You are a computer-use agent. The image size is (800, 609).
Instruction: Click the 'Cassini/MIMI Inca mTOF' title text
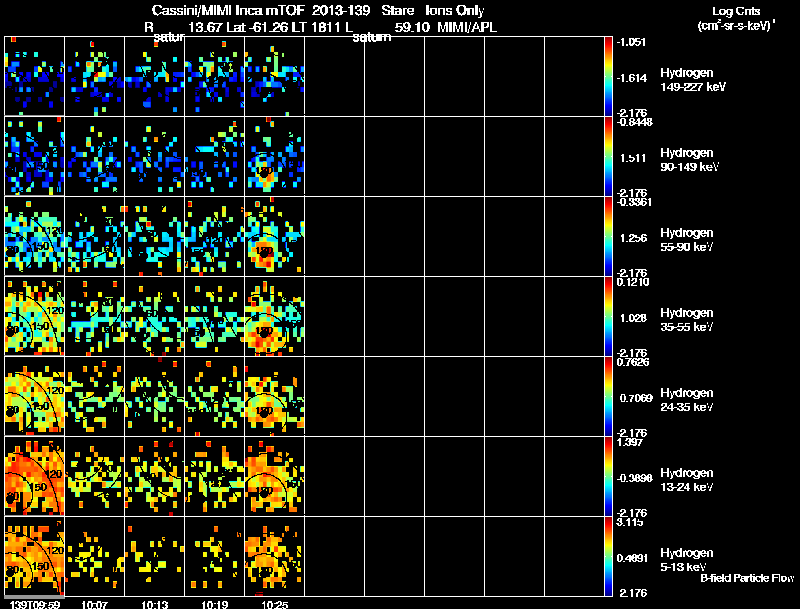[x=228, y=10]
